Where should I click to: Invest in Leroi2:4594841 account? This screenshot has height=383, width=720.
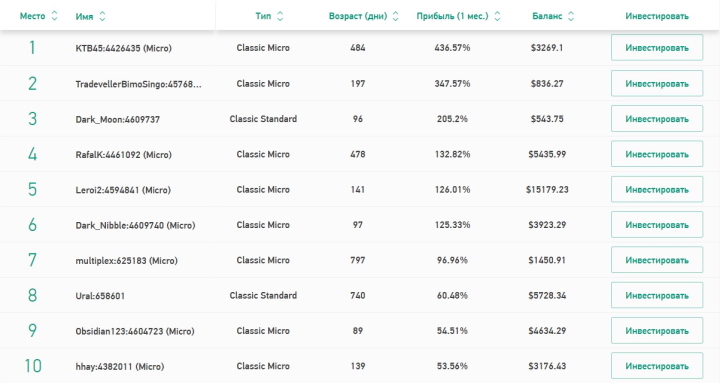pos(657,190)
